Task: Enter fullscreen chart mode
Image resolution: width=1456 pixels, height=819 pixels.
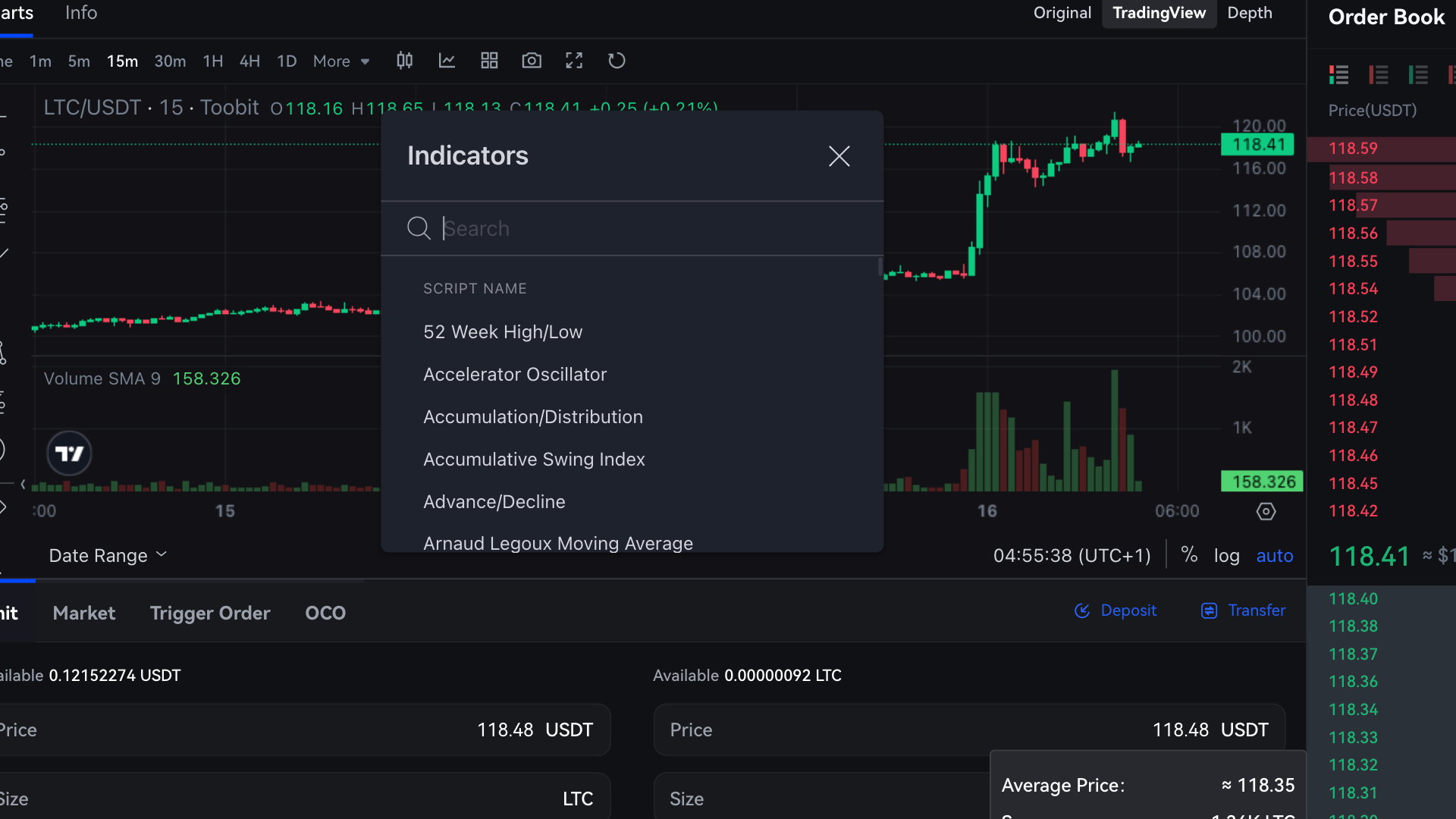Action: (574, 61)
